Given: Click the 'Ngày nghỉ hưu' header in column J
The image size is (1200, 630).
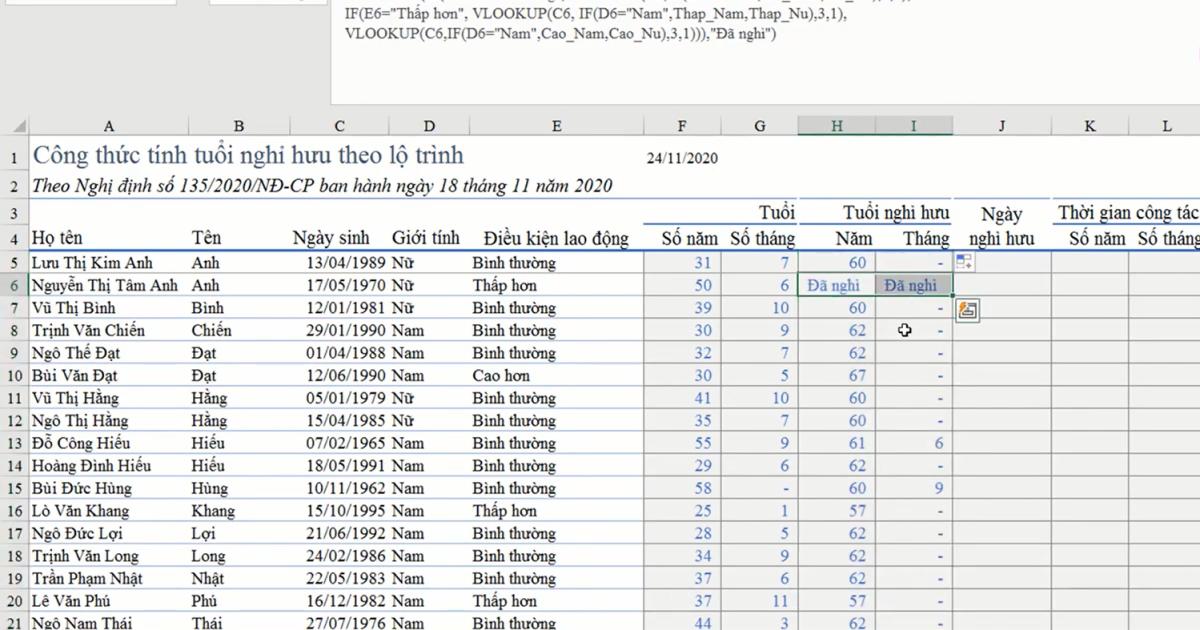Looking at the screenshot, I should click(1001, 226).
